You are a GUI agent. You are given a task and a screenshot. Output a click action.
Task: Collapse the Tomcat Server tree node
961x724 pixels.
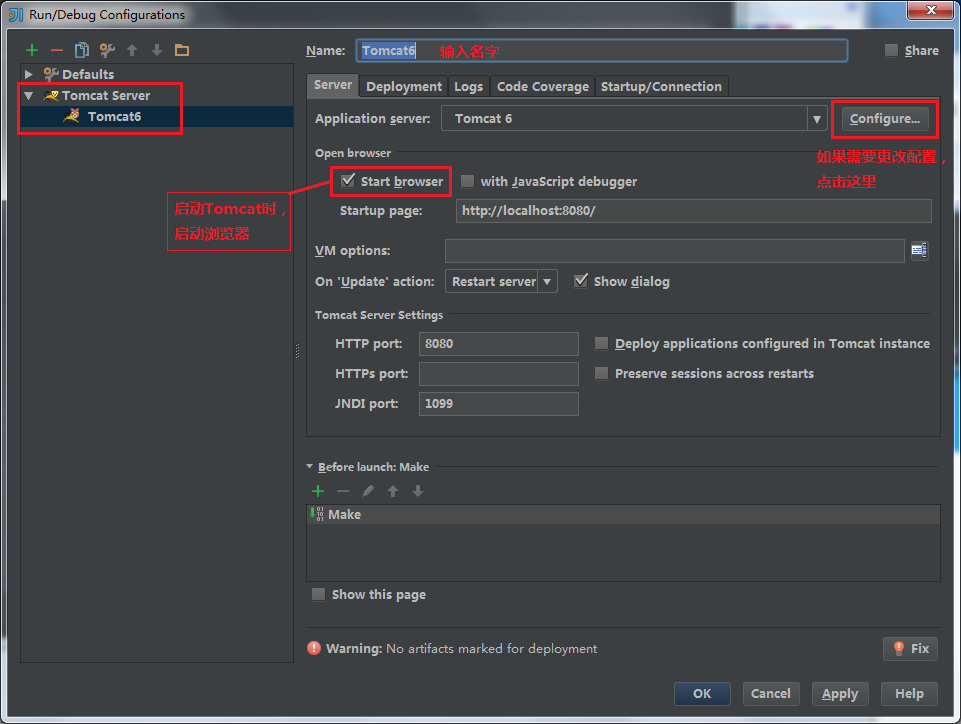click(x=28, y=96)
